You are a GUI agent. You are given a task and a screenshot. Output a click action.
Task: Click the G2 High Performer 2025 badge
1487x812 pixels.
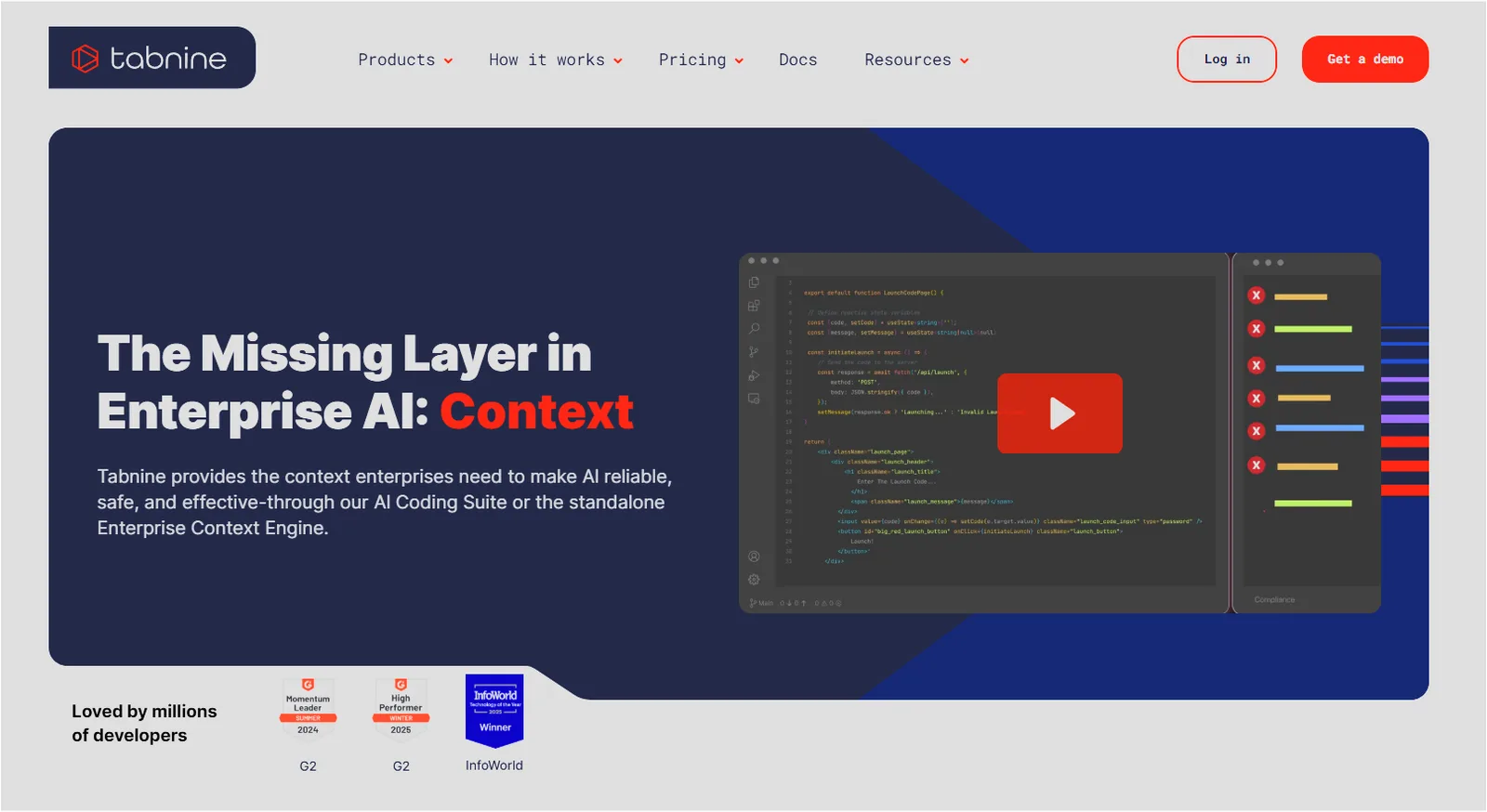click(401, 708)
